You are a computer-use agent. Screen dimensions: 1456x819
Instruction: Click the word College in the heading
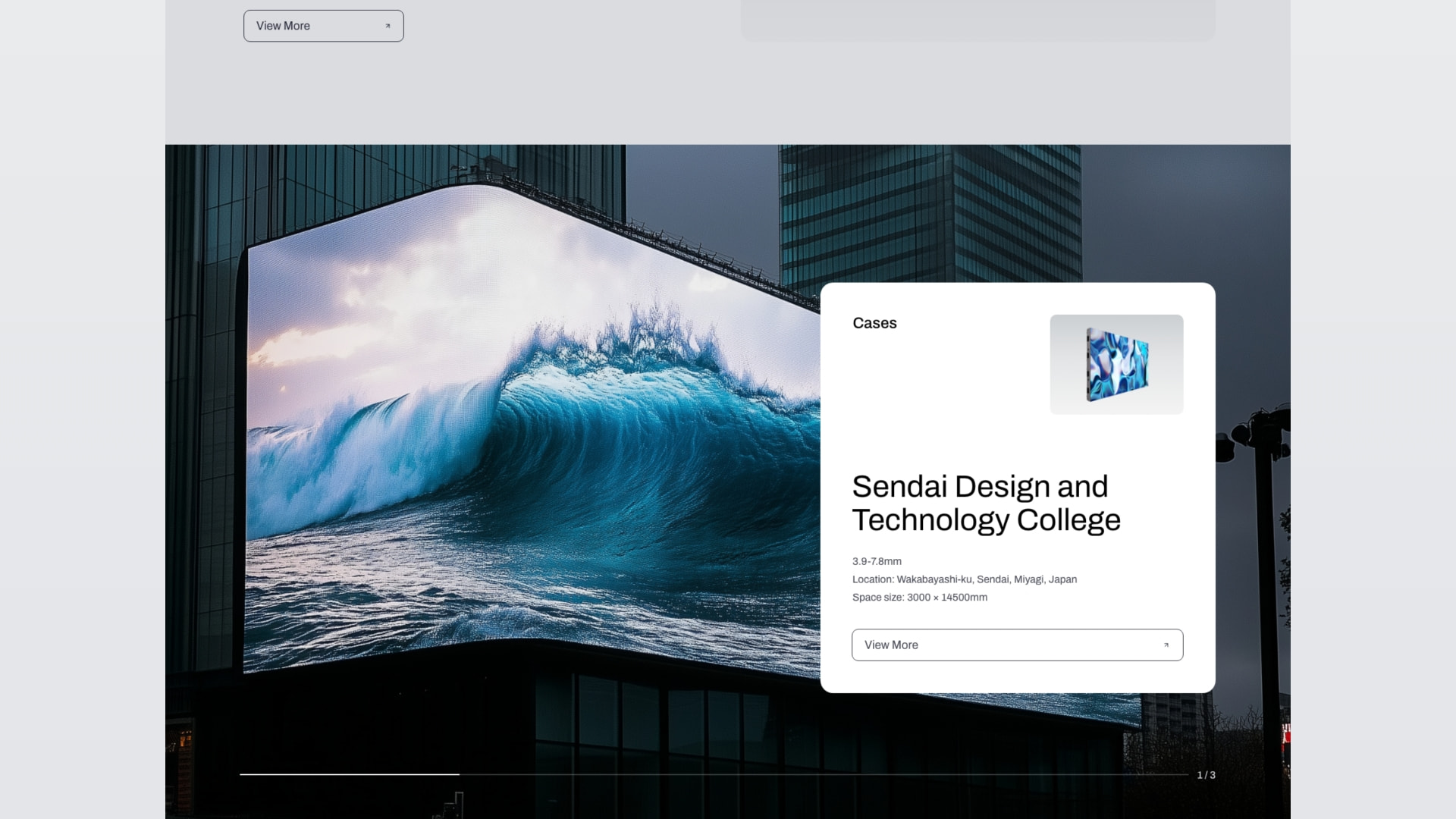(1068, 520)
